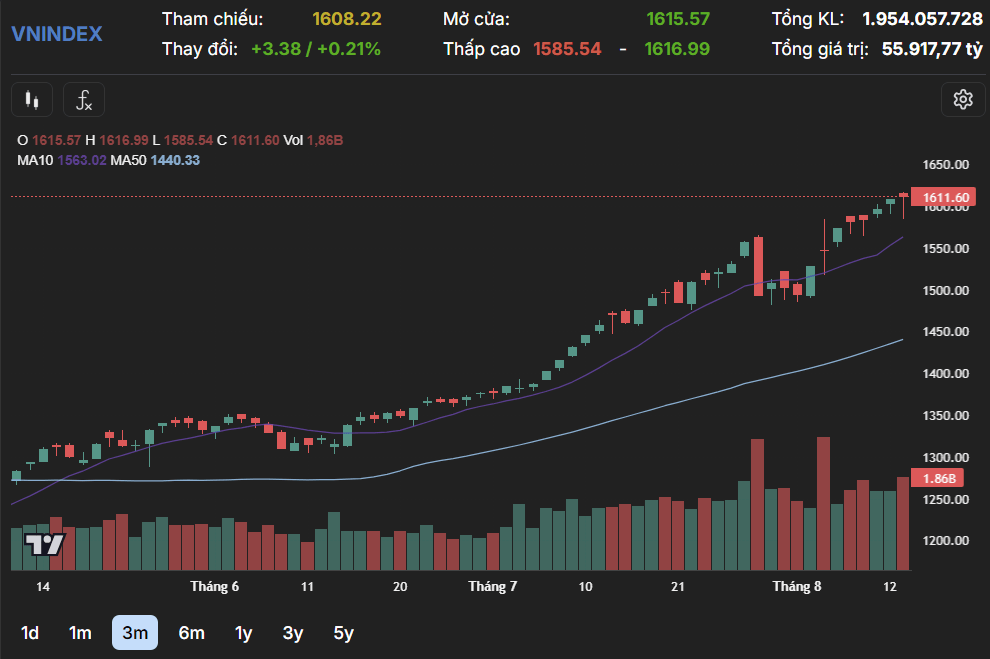Viewport: 990px width, 659px height.
Task: Switch to the 3m timeframe
Action: click(x=135, y=632)
